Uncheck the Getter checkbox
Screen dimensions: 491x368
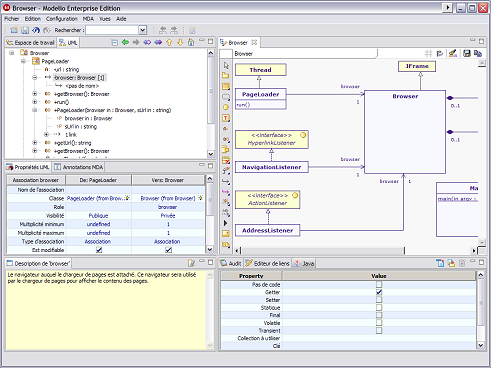(379, 292)
